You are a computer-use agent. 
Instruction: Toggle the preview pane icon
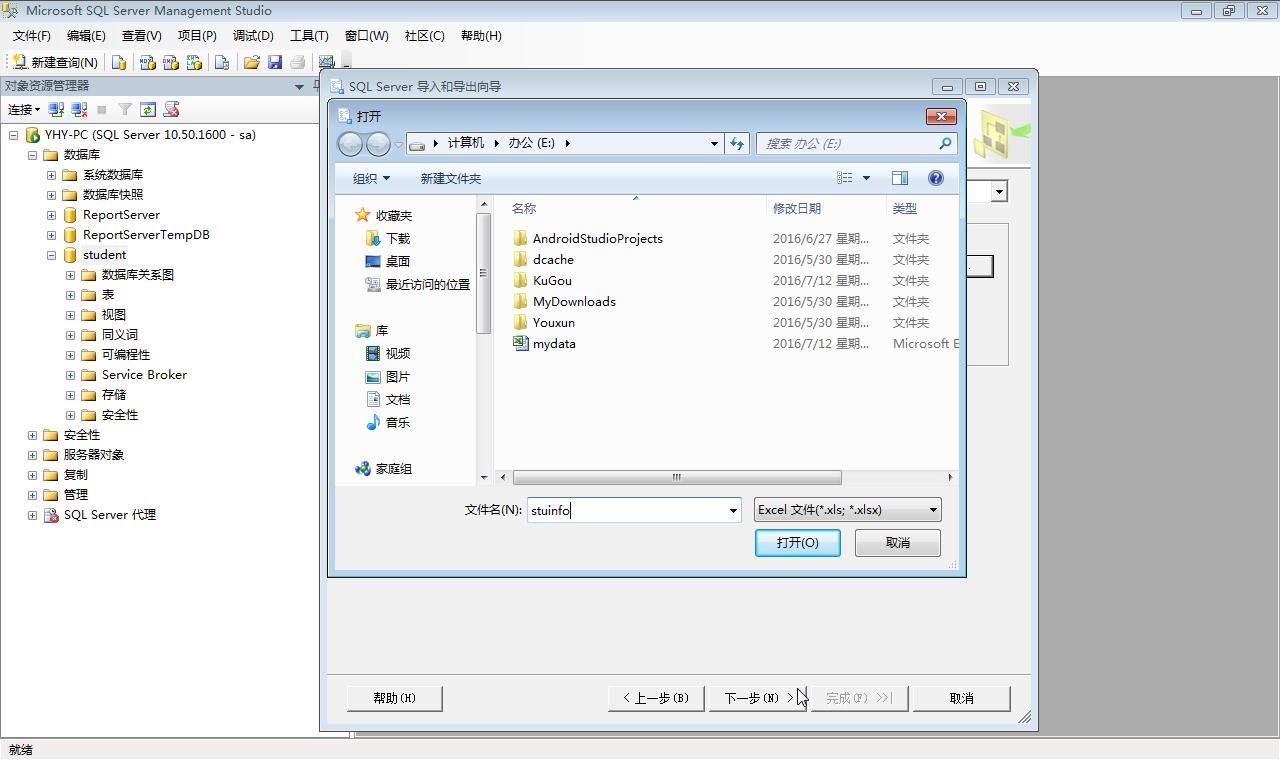[x=900, y=178]
